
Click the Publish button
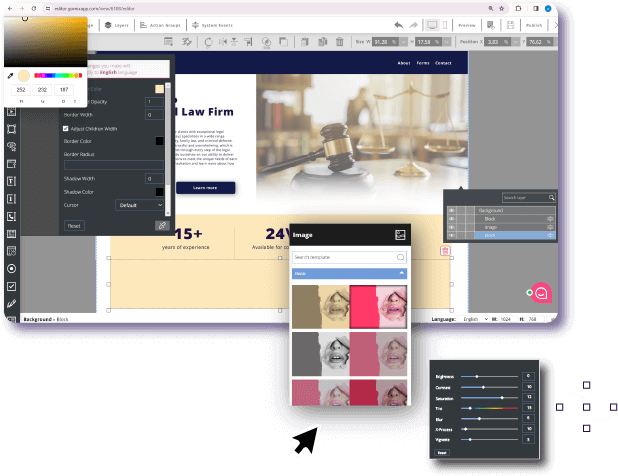click(533, 24)
